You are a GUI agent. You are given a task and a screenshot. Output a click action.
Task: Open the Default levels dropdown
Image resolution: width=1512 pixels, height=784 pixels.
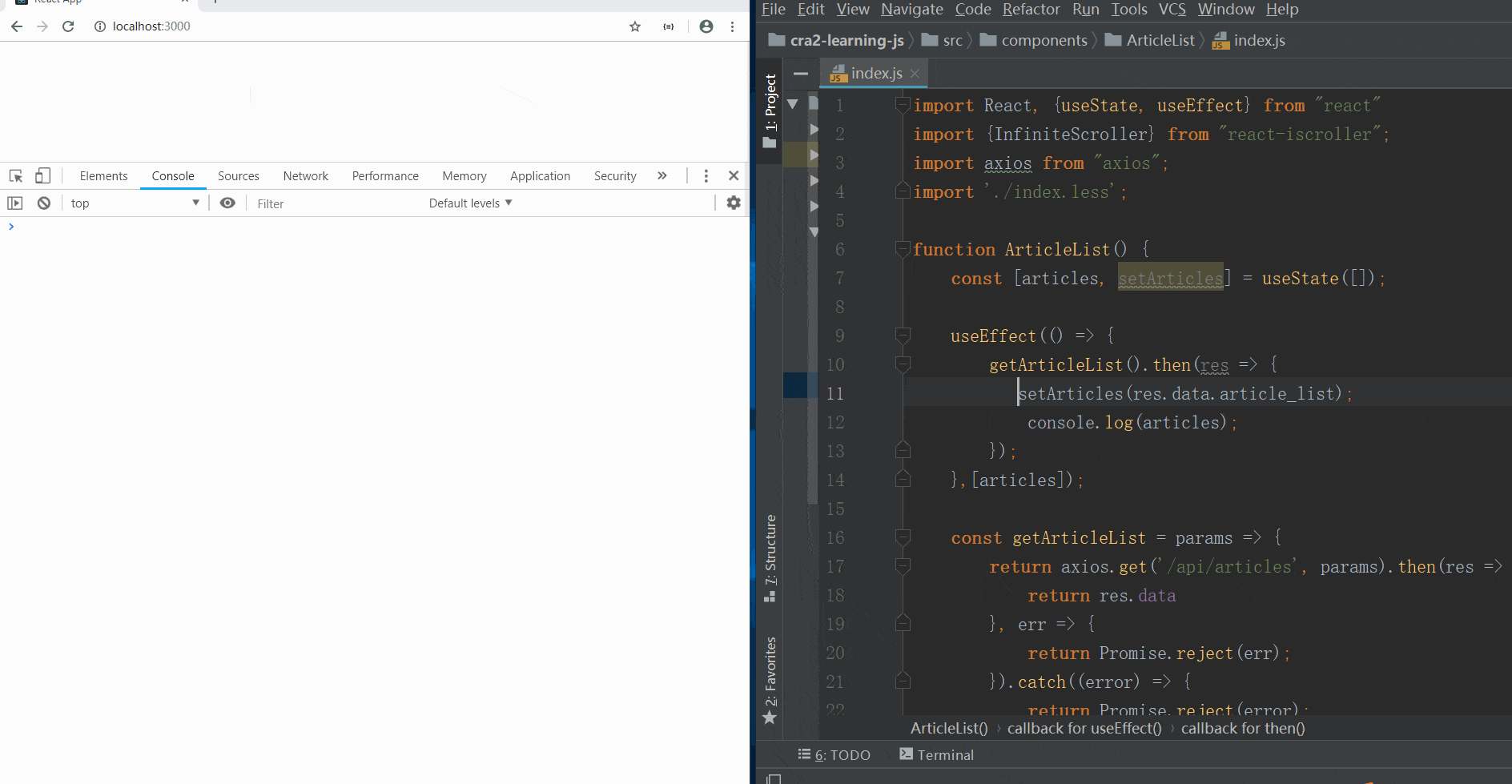[x=470, y=203]
